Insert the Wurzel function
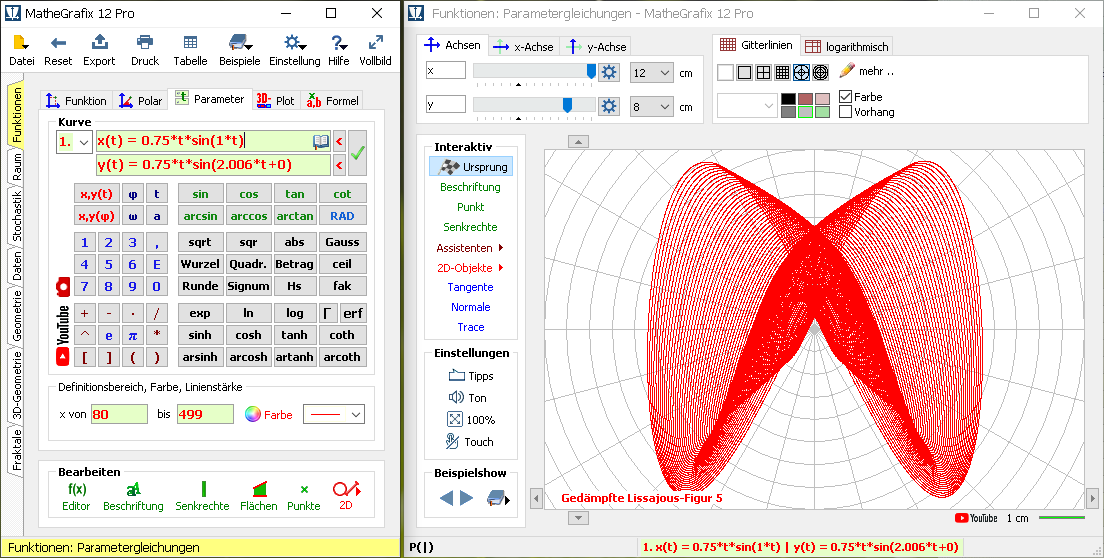Image resolution: width=1104 pixels, height=558 pixels. pos(201,264)
